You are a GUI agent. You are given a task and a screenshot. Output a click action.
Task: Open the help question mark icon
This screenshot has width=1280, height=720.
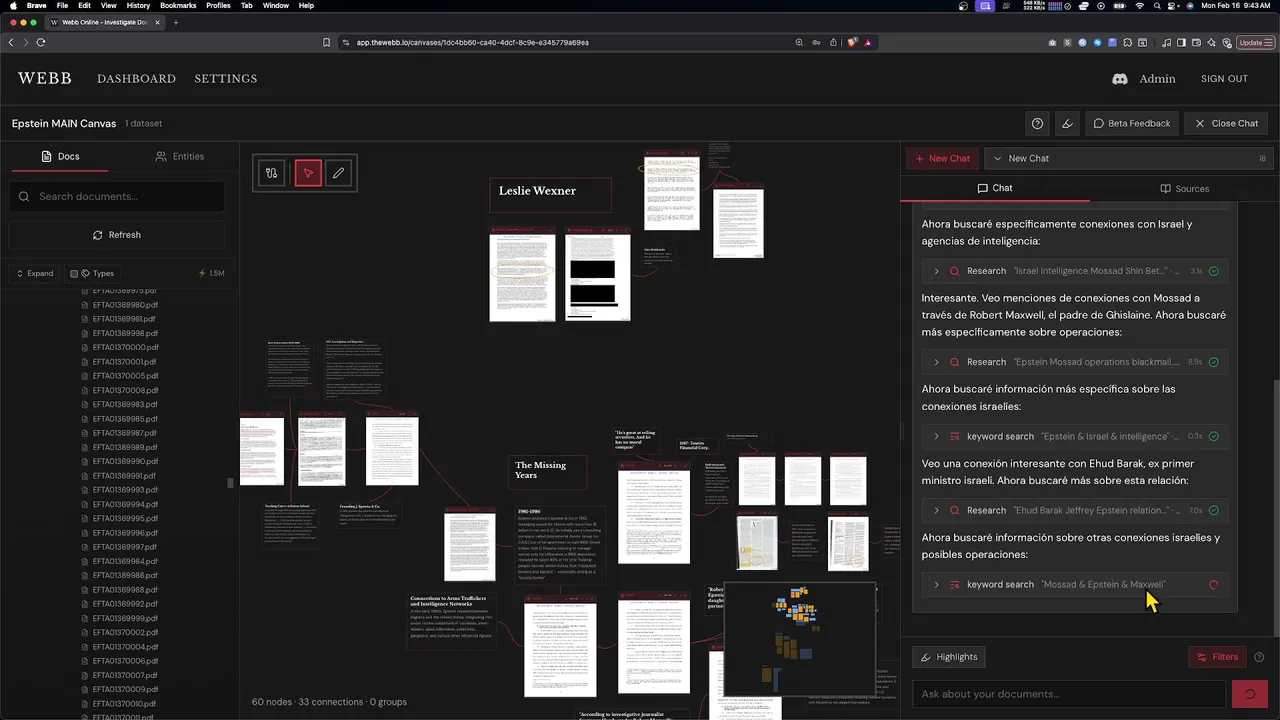[x=1038, y=123]
